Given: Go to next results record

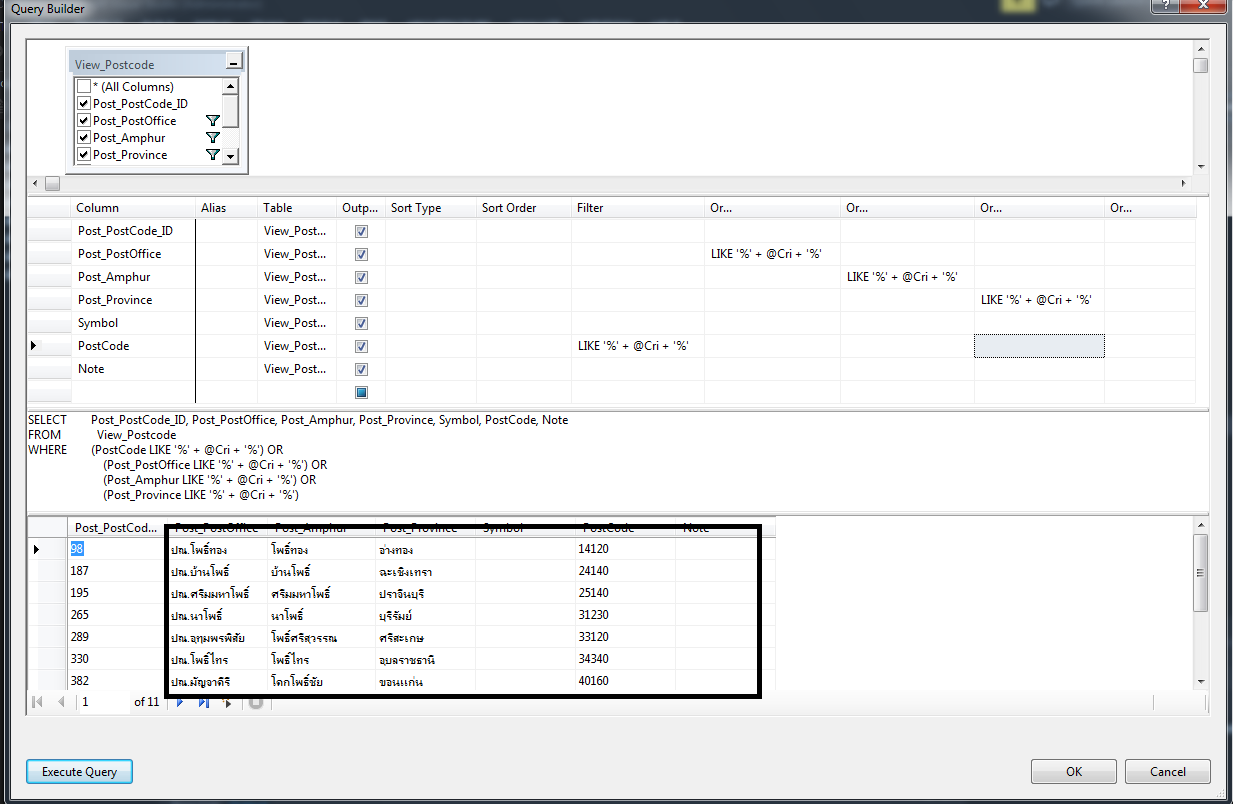Looking at the screenshot, I should point(181,702).
